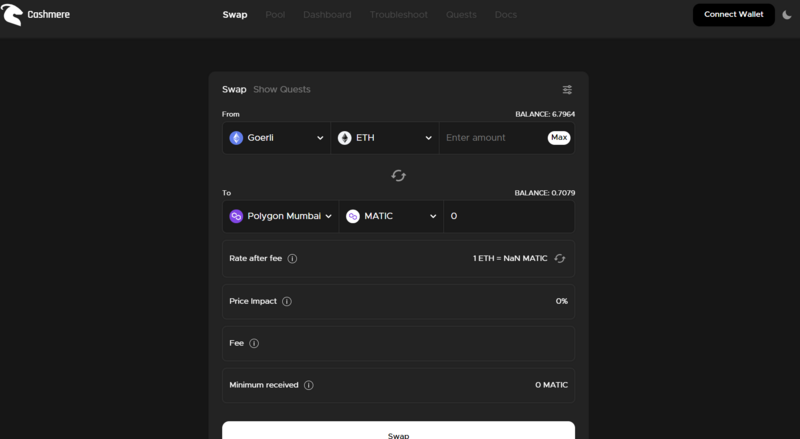
Task: Show info for Minimum received
Action: (x=309, y=385)
